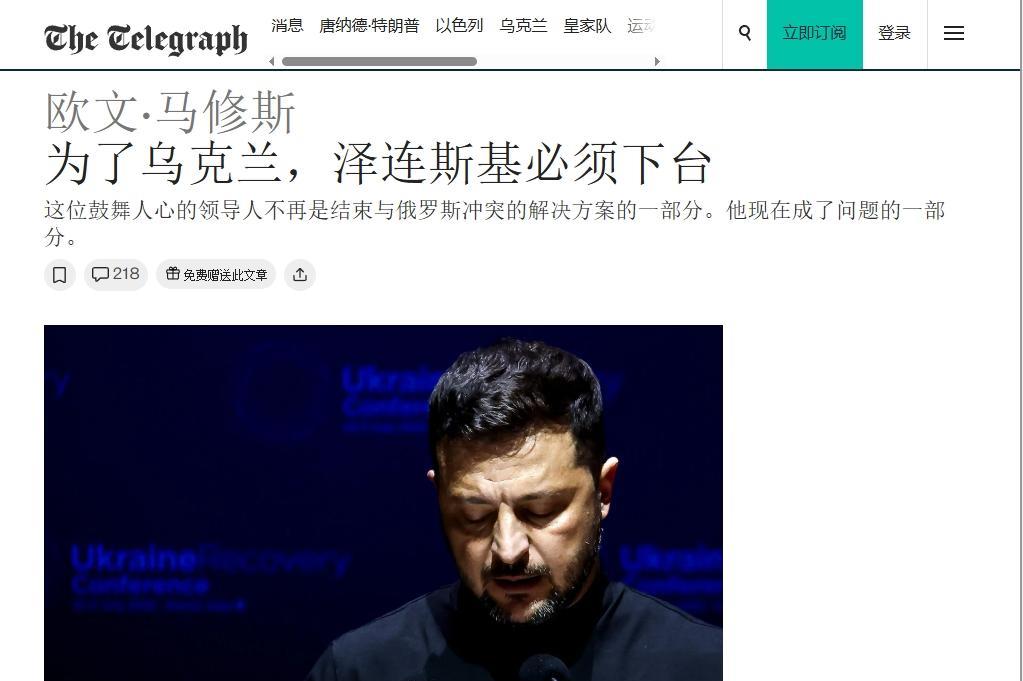Click the horizontal nav scrollbar thumb
This screenshot has width=1023, height=681.
(x=379, y=61)
